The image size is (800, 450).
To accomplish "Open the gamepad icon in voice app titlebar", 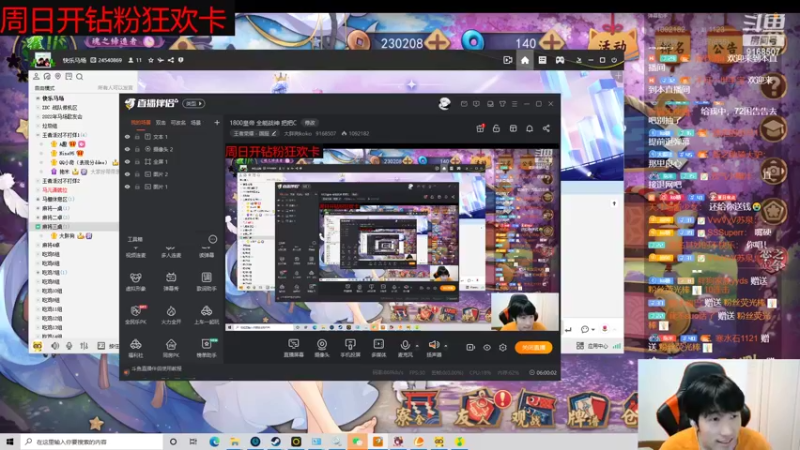I will (x=560, y=60).
